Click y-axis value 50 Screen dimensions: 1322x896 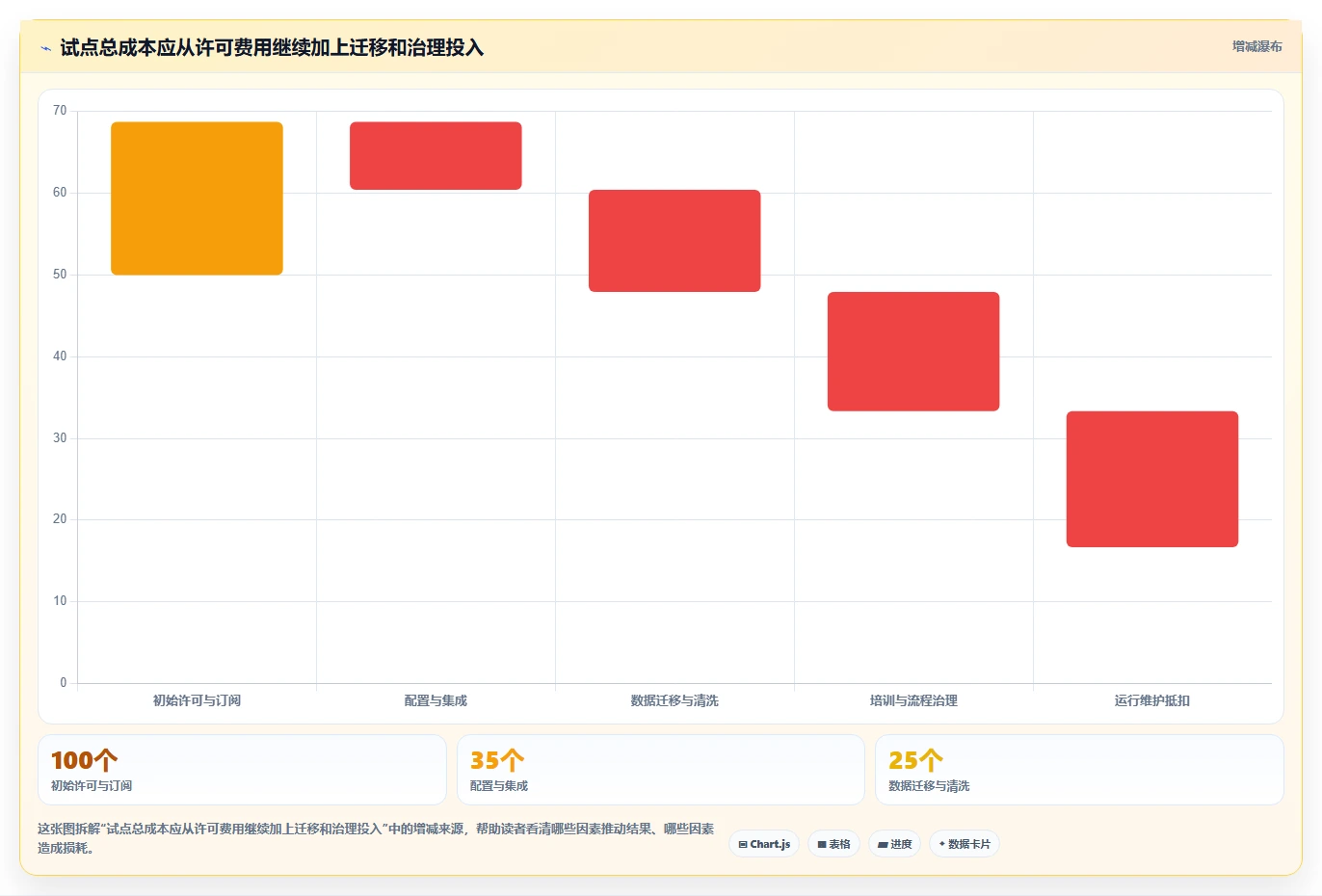pyautogui.click(x=60, y=275)
